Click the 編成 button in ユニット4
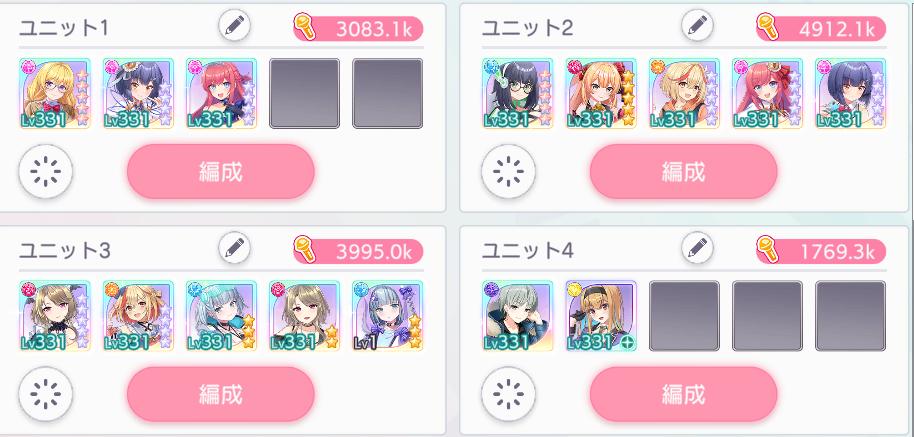This screenshot has width=914, height=437. pos(684,394)
